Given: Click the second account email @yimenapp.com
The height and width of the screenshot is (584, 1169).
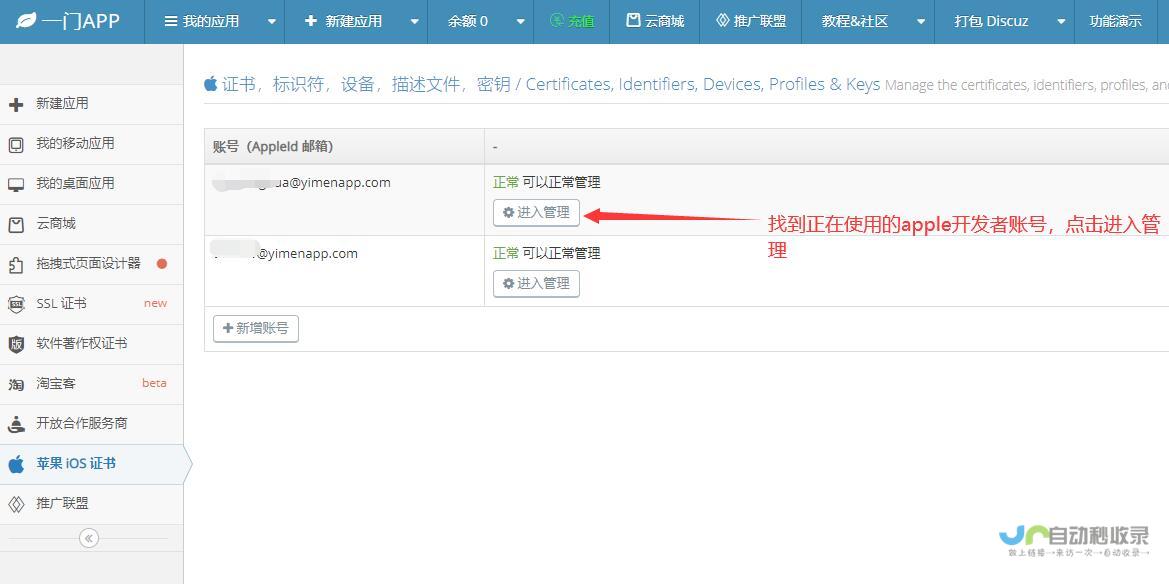Looking at the screenshot, I should 286,251.
